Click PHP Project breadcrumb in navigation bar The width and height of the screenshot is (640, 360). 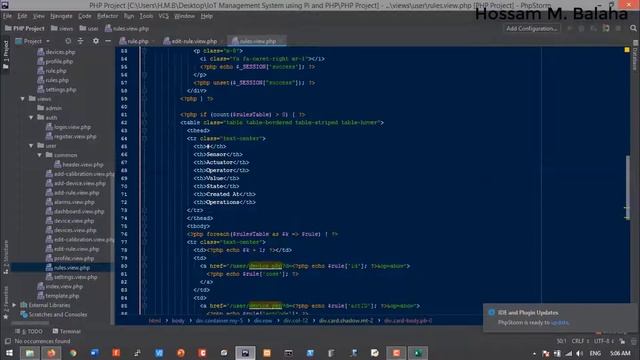pos(24,28)
